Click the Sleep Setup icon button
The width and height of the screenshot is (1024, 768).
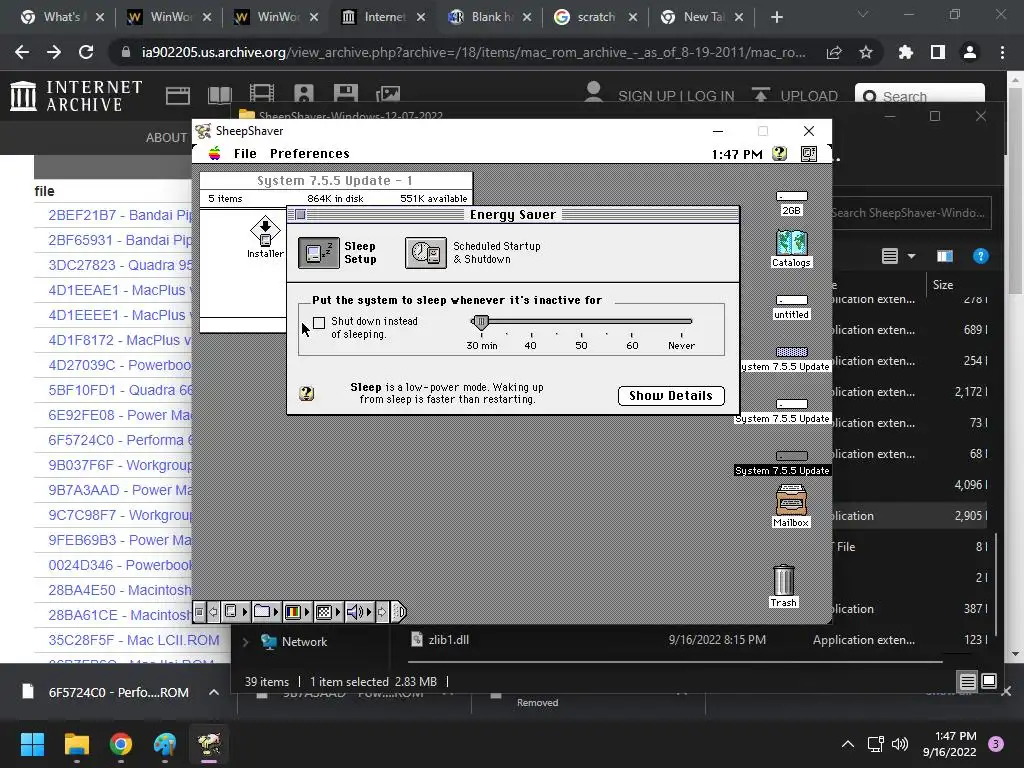click(319, 253)
